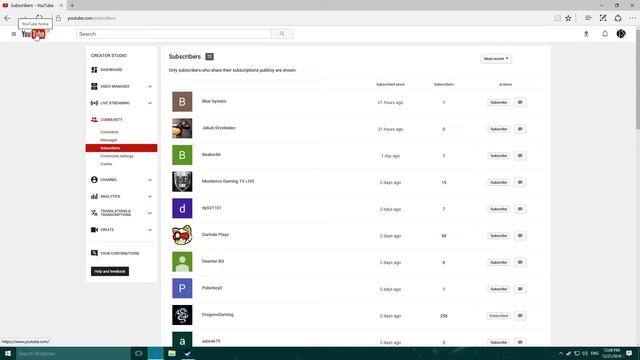Screen dimensions: 640x360
Task: Click the web note pen icon
Action: click(x=603, y=18)
